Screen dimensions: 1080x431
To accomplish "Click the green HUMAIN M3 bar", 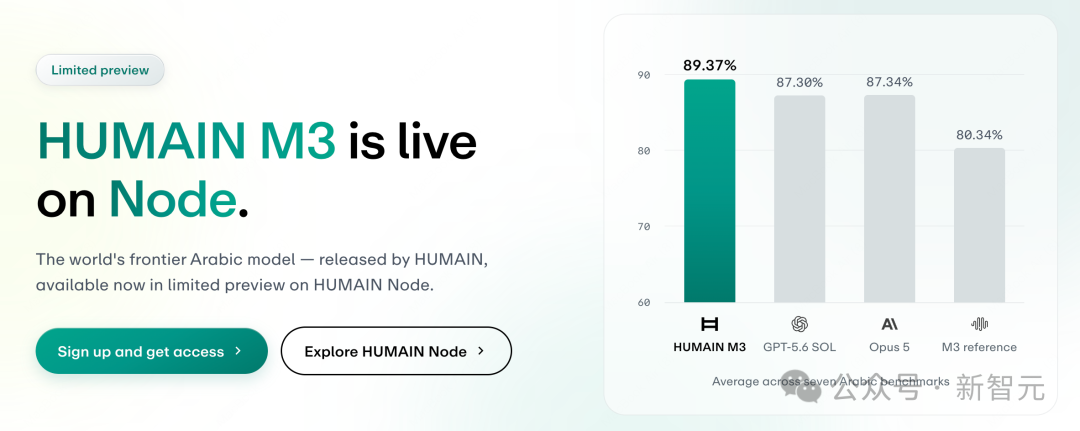I will (x=709, y=191).
